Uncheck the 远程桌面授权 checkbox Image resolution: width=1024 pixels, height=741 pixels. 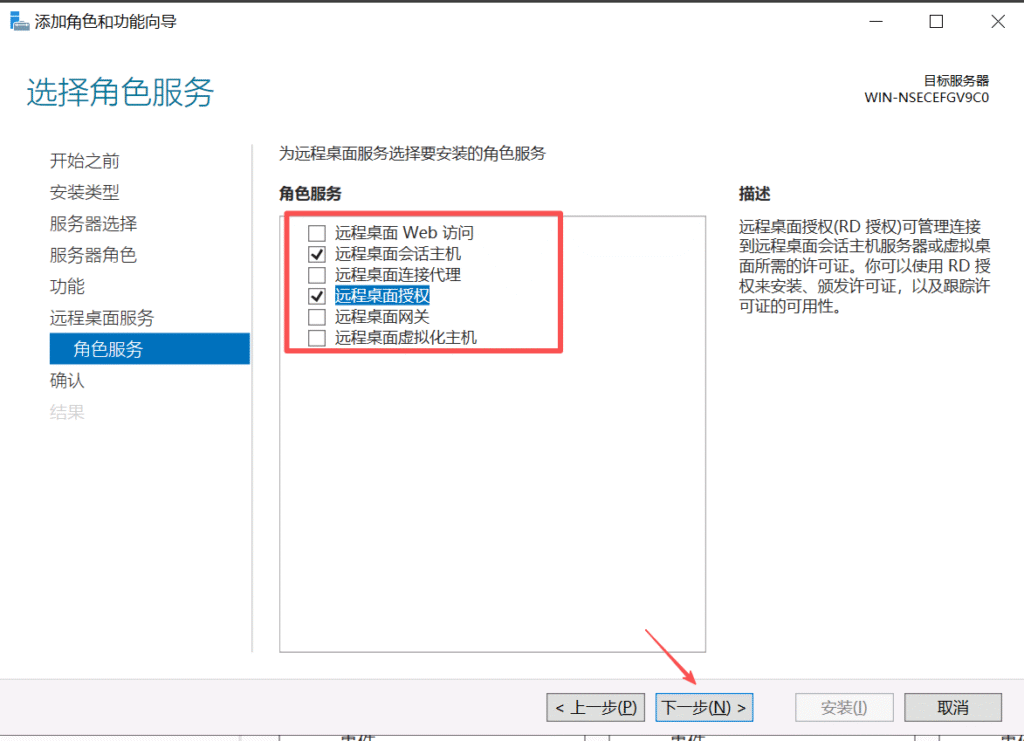[317, 296]
